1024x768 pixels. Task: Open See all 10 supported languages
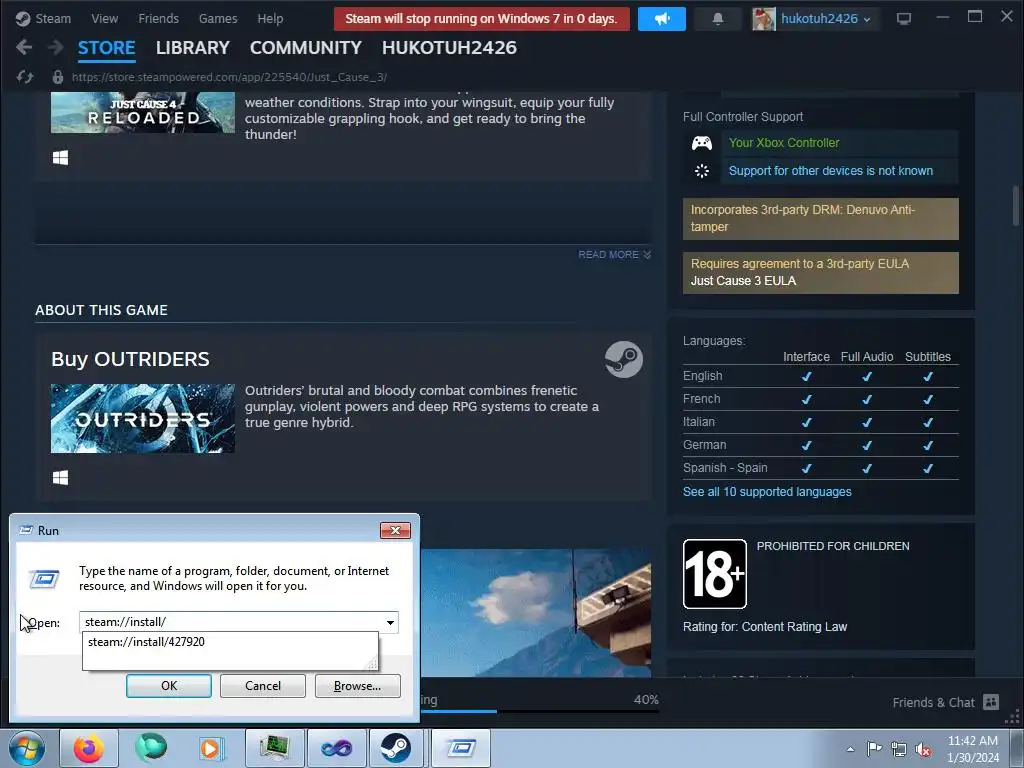click(767, 492)
